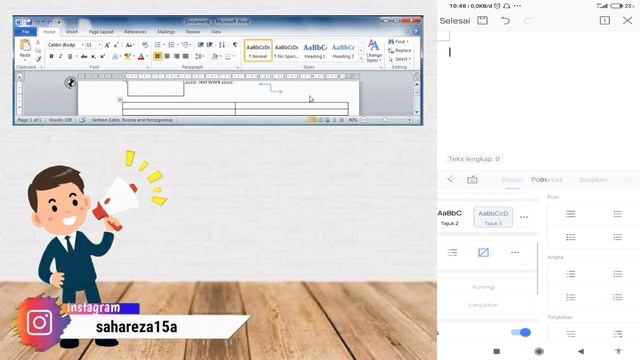Screen dimensions: 640x360
Task: Tap the Android home circle button
Action: point(539,351)
